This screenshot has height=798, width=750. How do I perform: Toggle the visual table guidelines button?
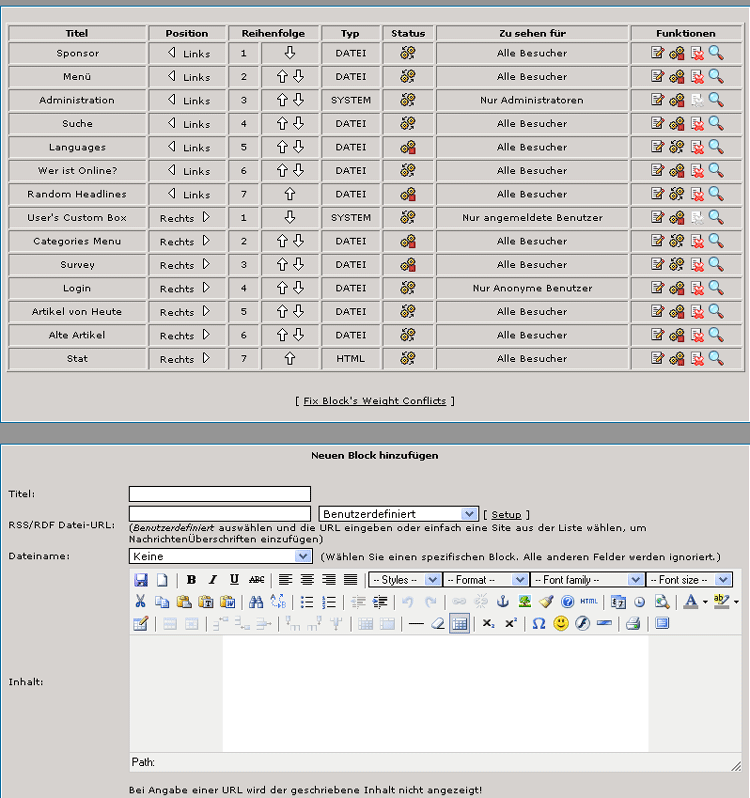459,623
